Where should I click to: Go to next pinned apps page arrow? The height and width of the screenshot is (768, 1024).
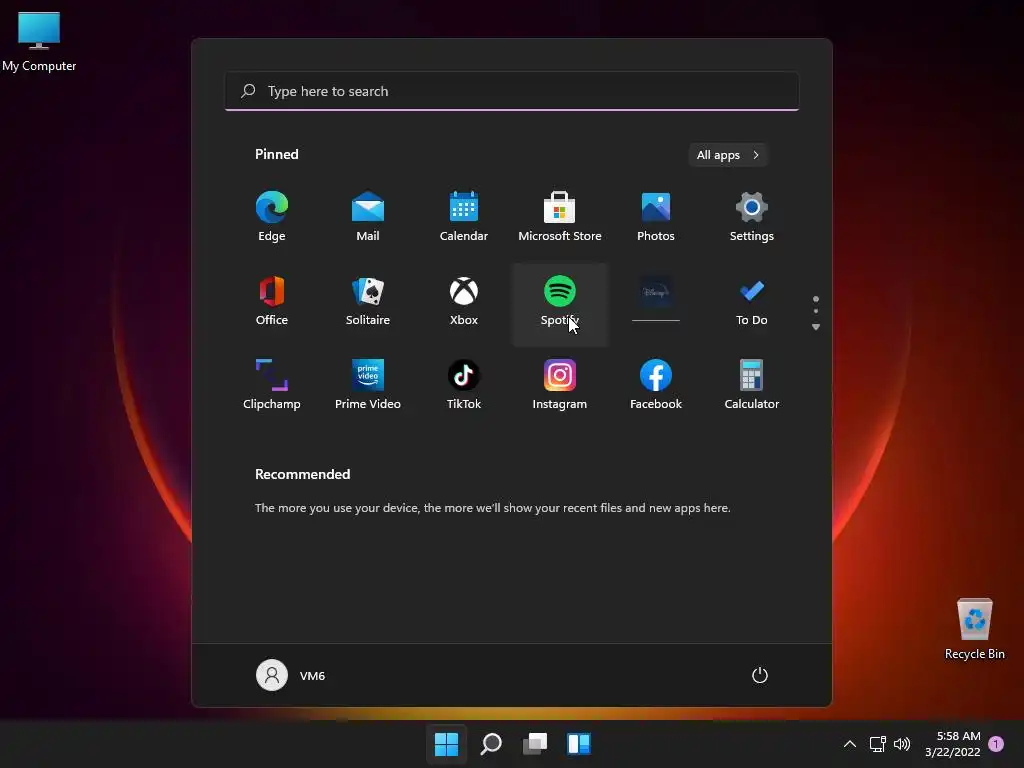(816, 327)
